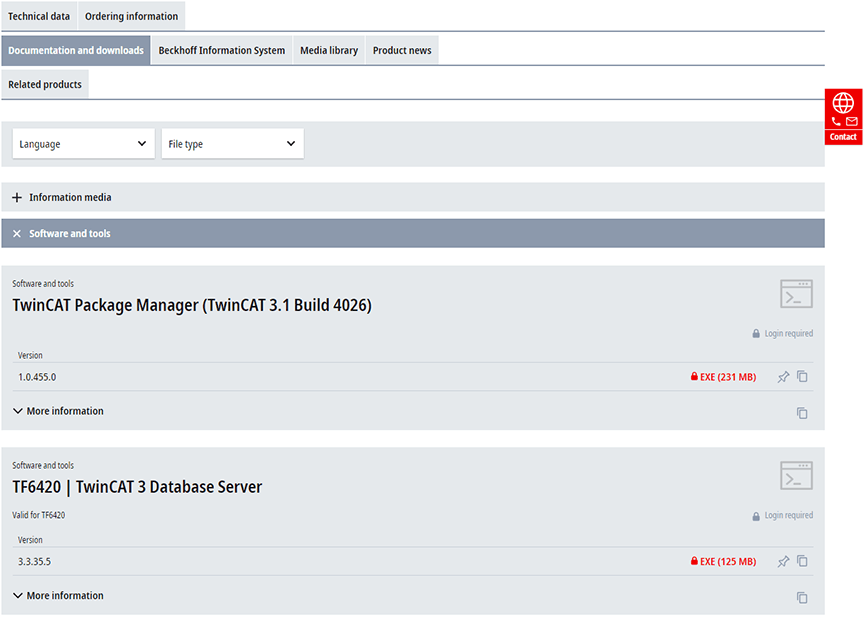Viewport: 866px width, 619px height.
Task: Go to the Media library tab
Action: [329, 50]
